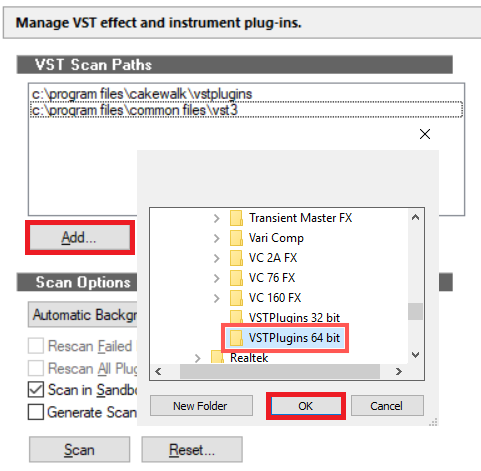Image resolution: width=481 pixels, height=471 pixels.
Task: Enable the Rescan Failed checkbox
Action: (x=36, y=346)
